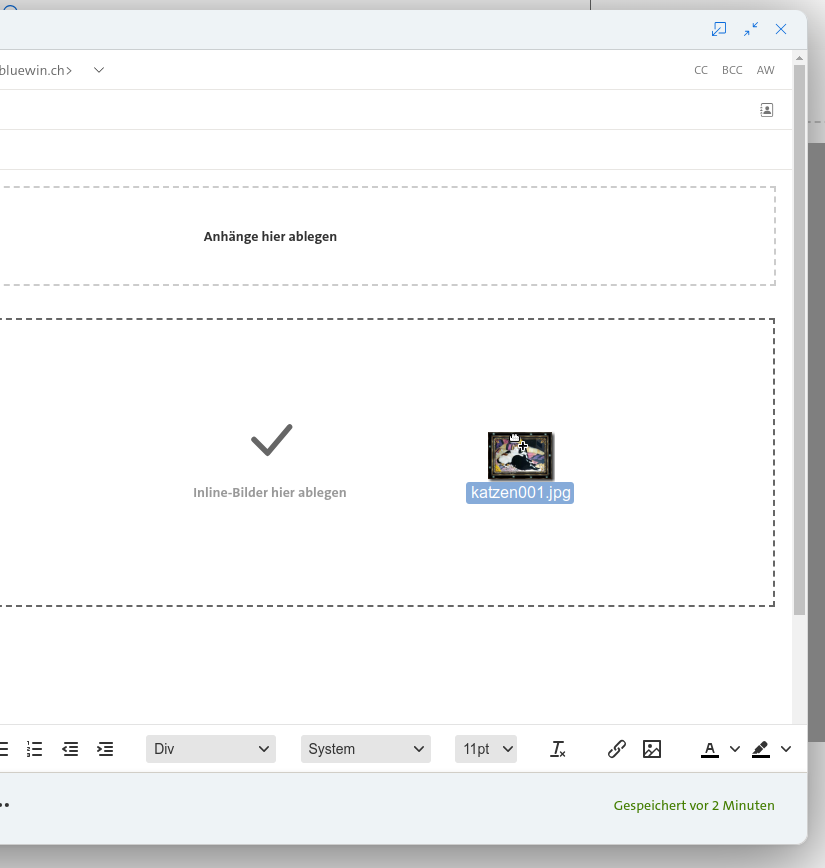
Task: Insert a hyperlink with link icon
Action: 617,749
